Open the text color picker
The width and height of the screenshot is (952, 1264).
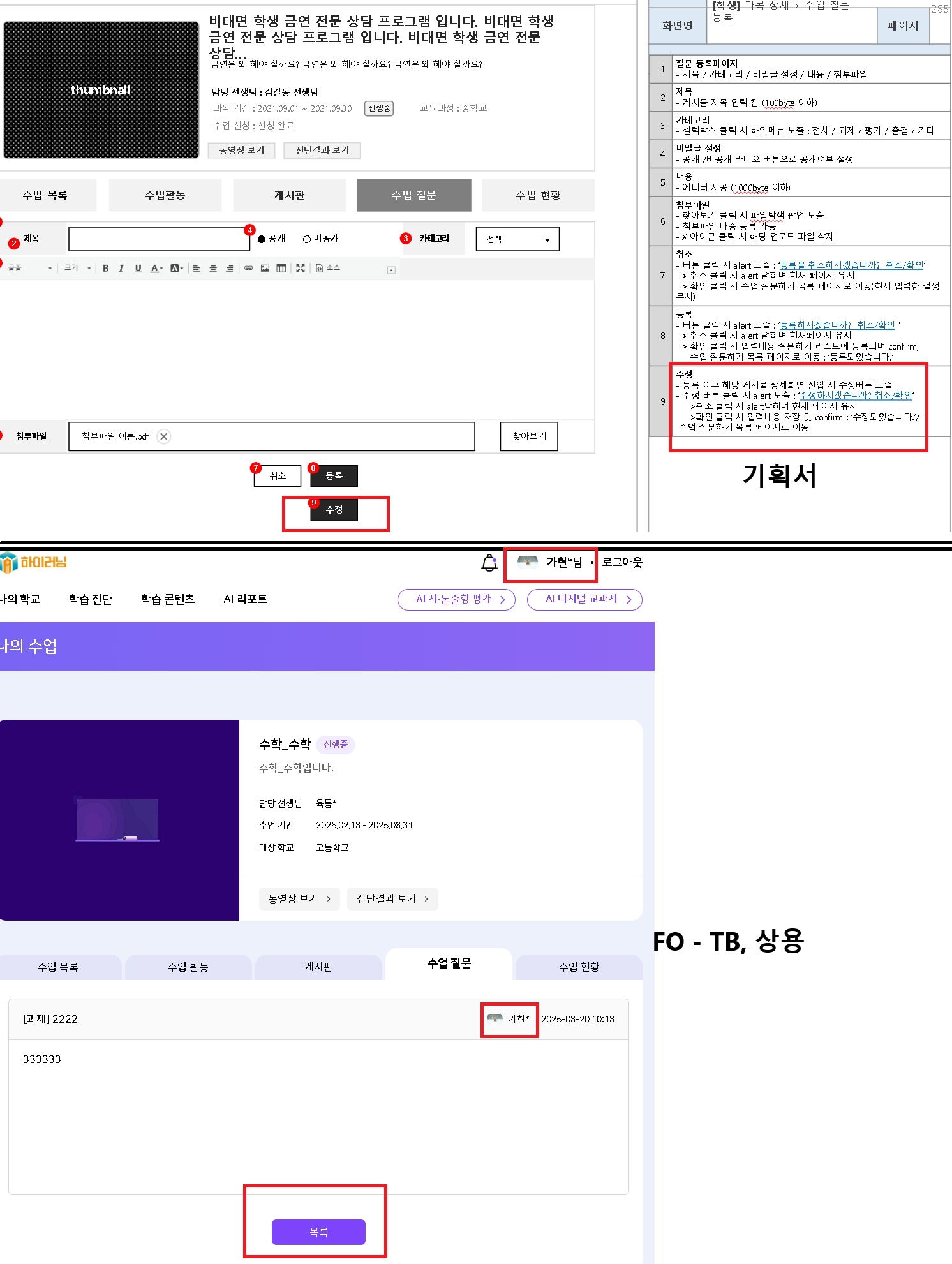pyautogui.click(x=156, y=269)
